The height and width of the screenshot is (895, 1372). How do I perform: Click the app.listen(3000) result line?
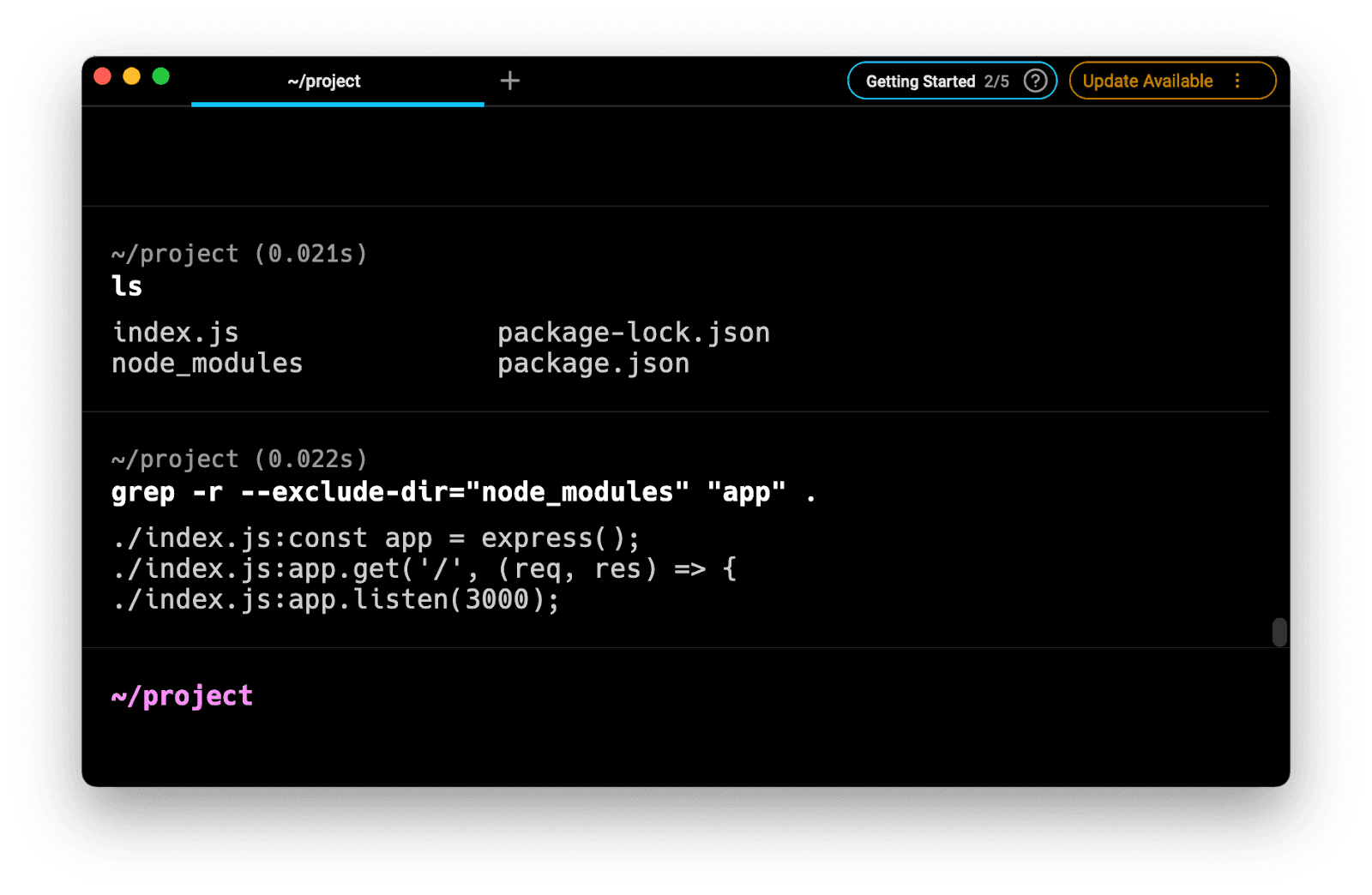pyautogui.click(x=335, y=599)
